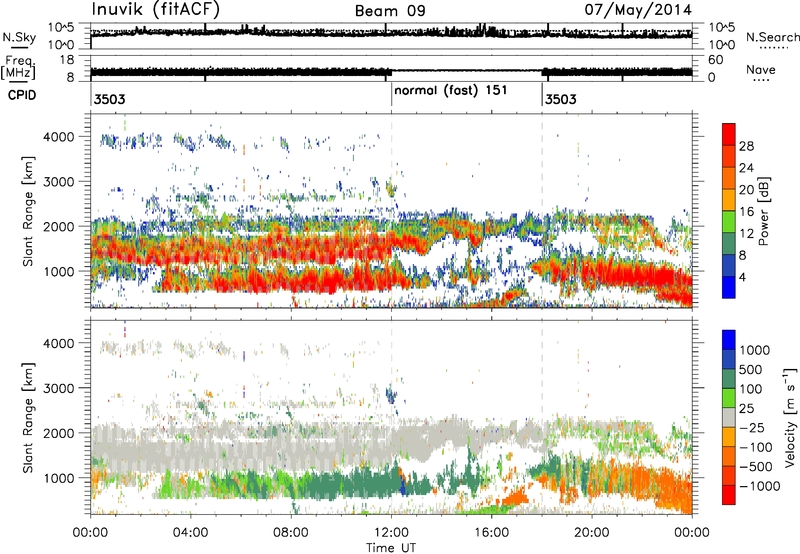
Task: Click the '16:00' time axis tick label
Action: (491, 533)
